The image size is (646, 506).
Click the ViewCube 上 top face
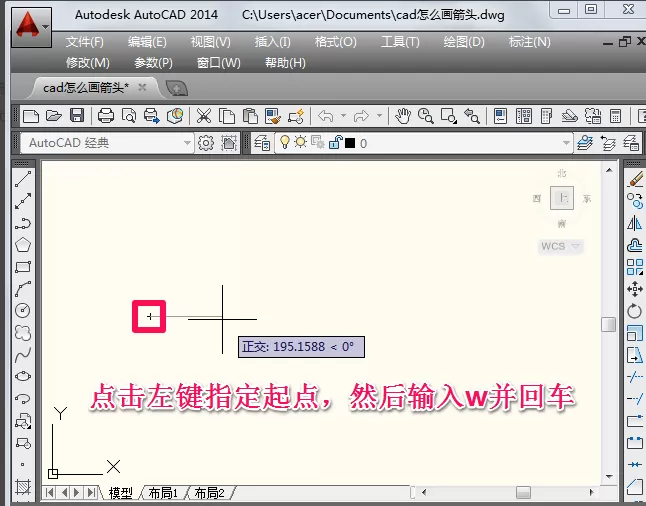coord(562,198)
